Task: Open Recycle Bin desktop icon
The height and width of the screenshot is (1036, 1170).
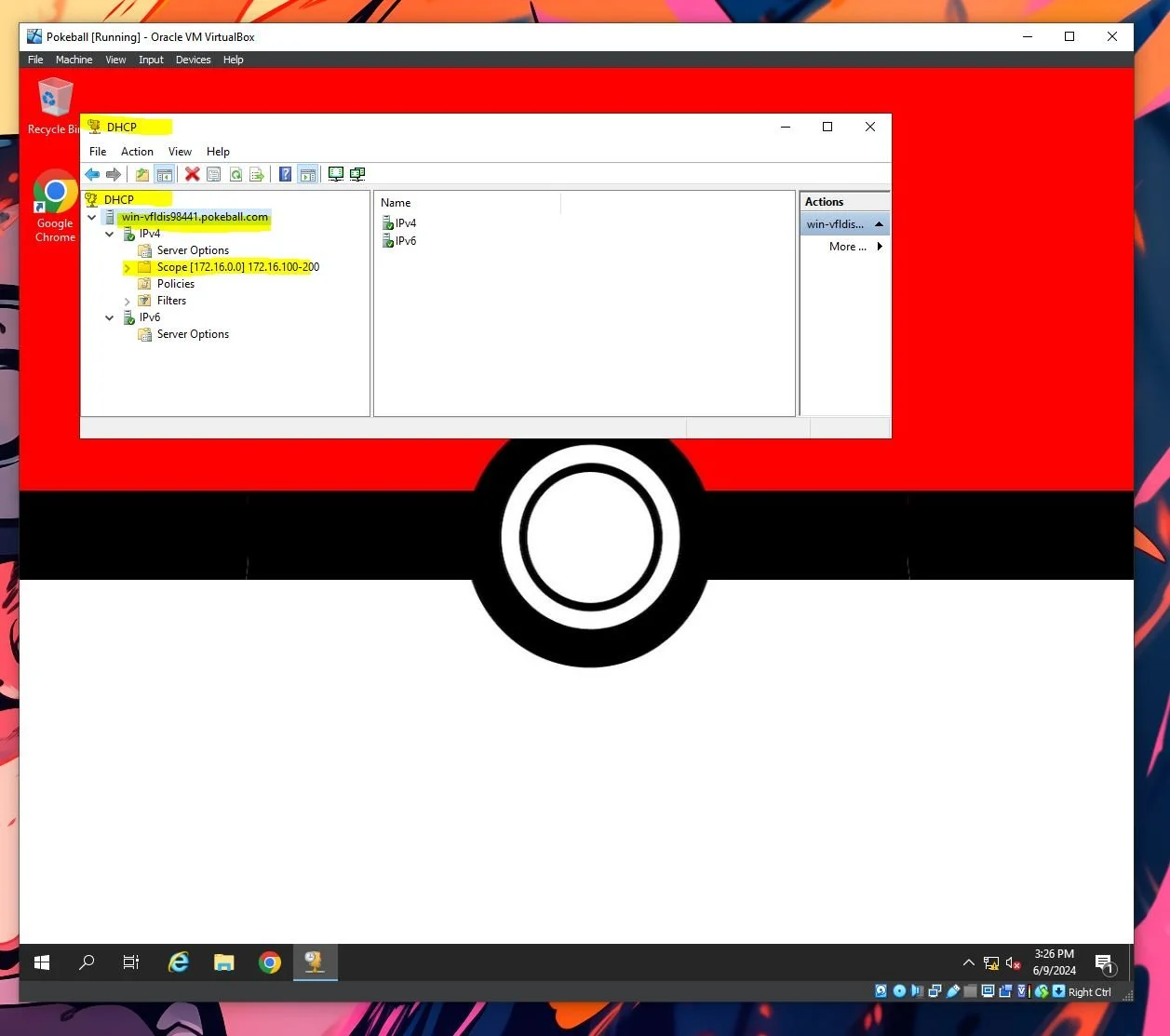Action: tap(55, 107)
